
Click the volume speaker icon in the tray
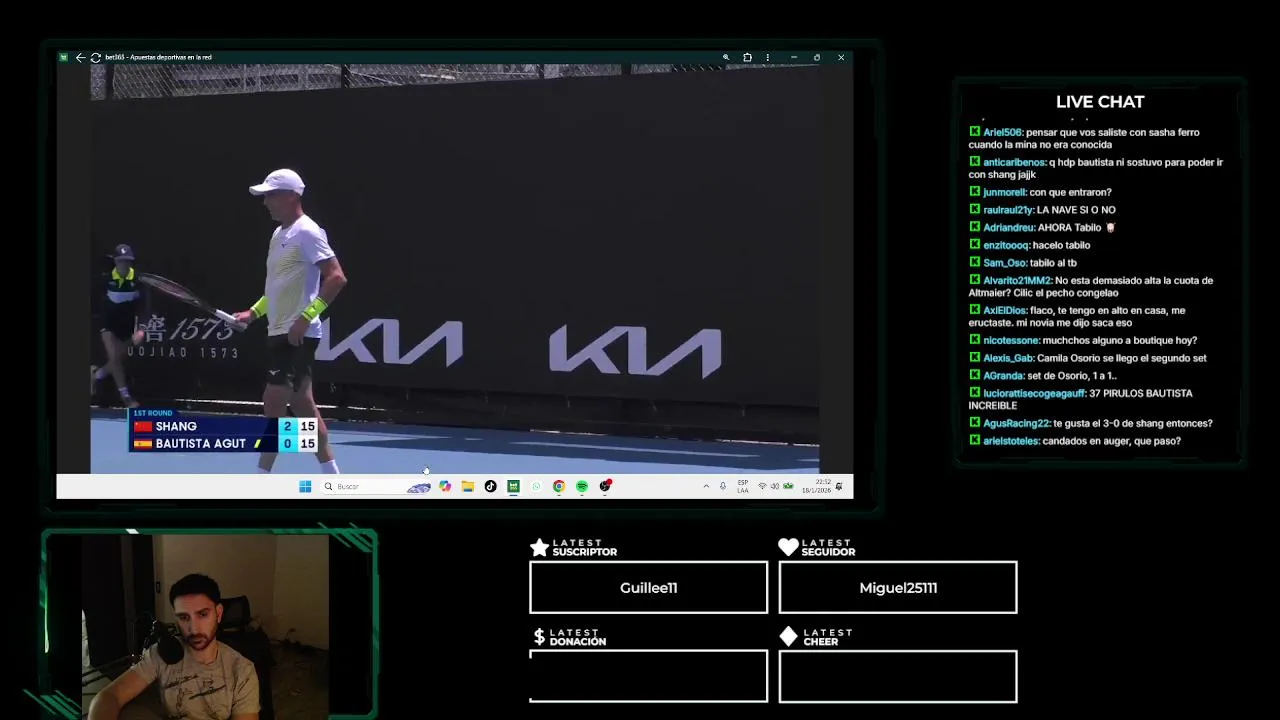775,486
